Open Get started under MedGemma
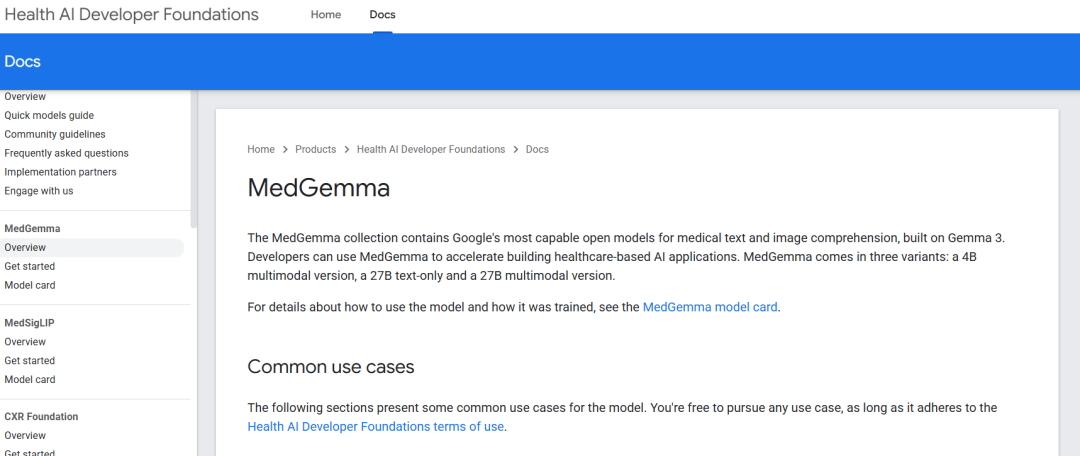This screenshot has height=456, width=1080. [30, 266]
